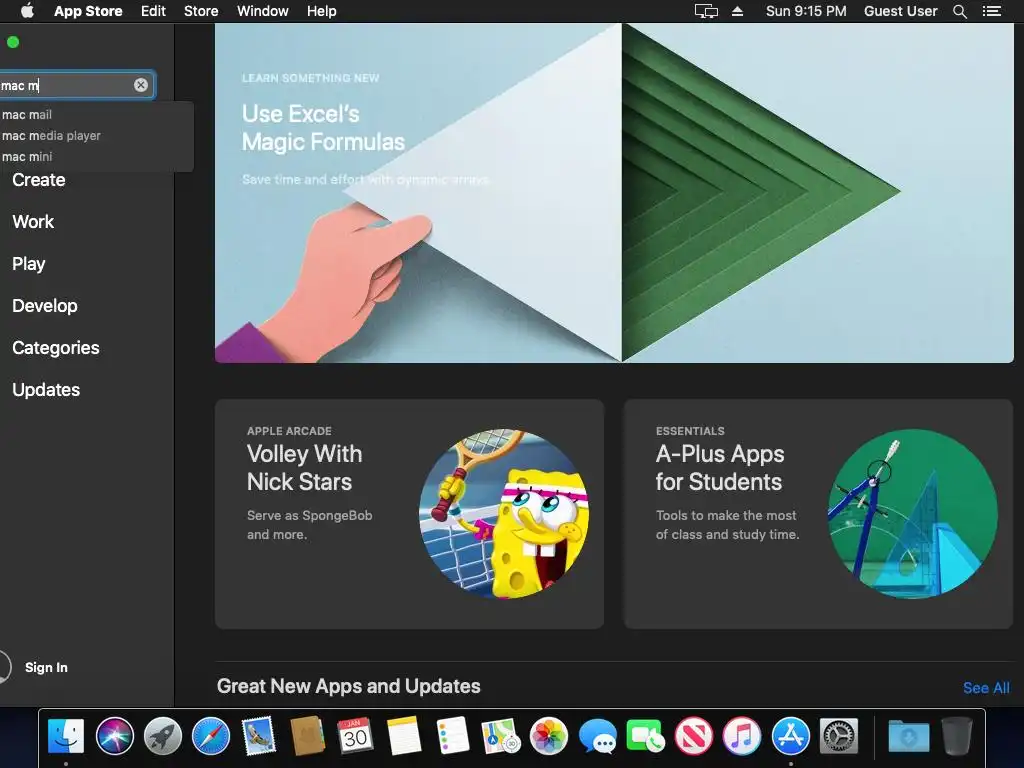This screenshot has height=768, width=1024.
Task: Switch to the Develop section
Action: coord(44,306)
